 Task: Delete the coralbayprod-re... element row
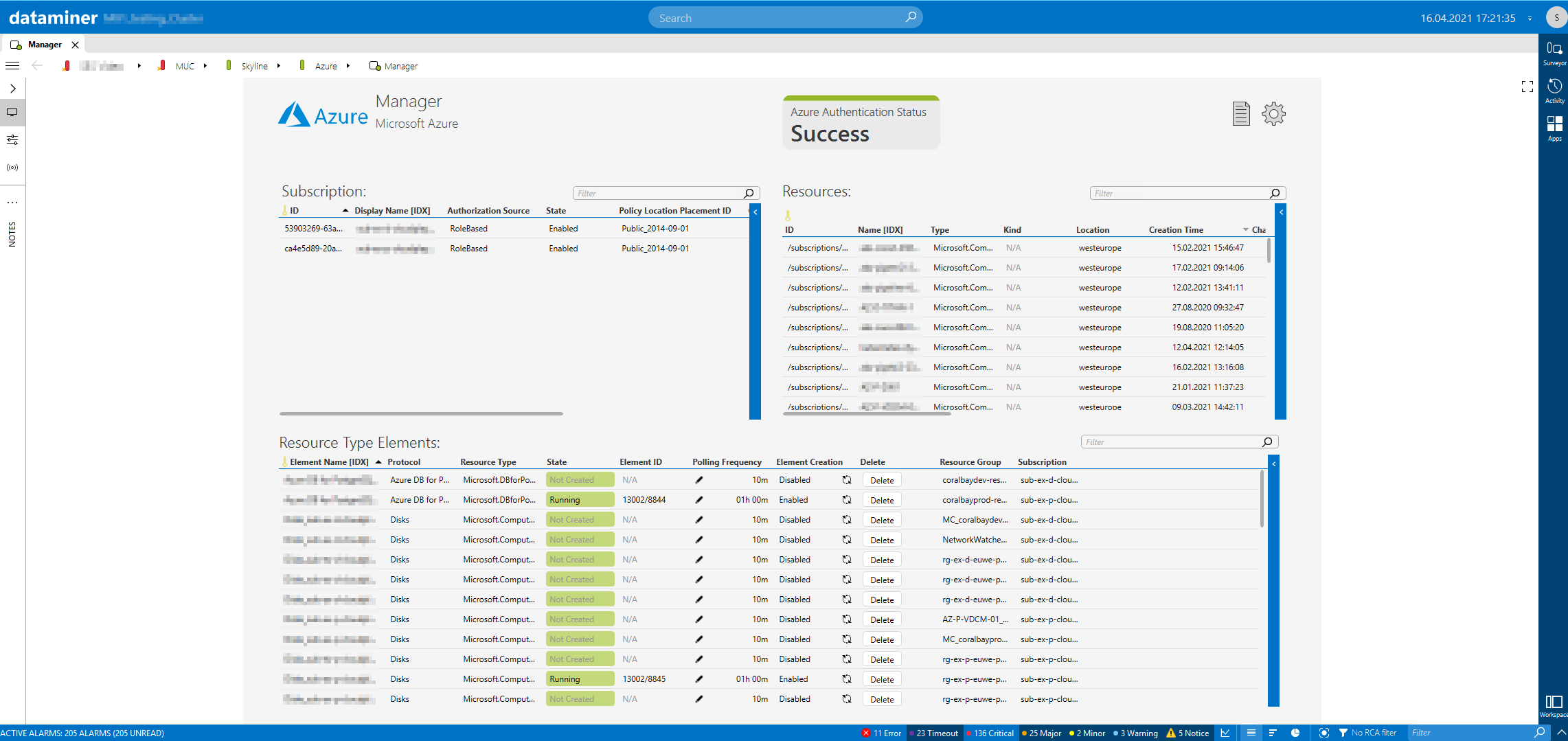coord(882,501)
